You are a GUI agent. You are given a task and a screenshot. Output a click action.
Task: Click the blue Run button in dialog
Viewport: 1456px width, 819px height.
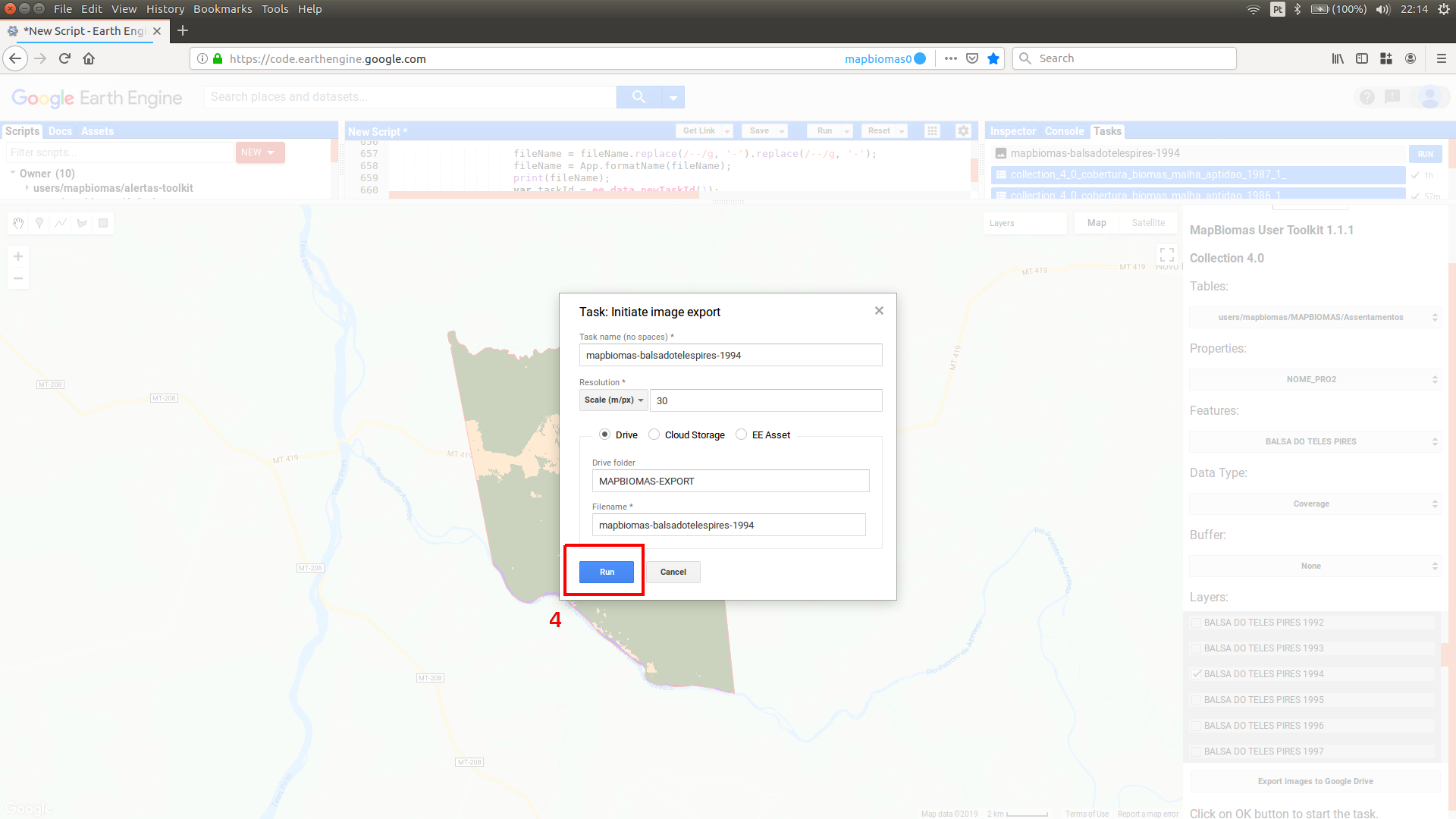[606, 572]
